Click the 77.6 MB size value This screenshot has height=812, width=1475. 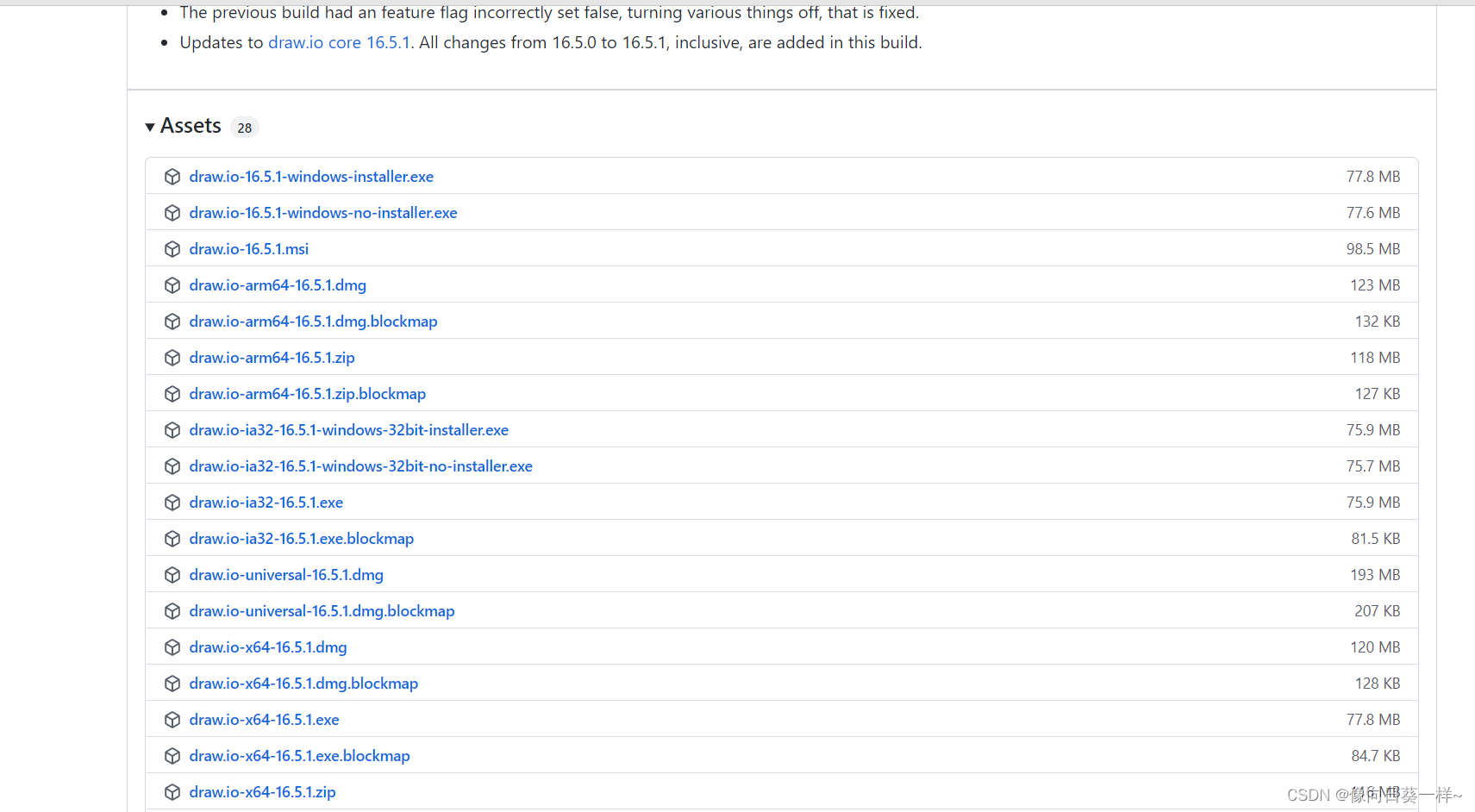click(x=1373, y=213)
